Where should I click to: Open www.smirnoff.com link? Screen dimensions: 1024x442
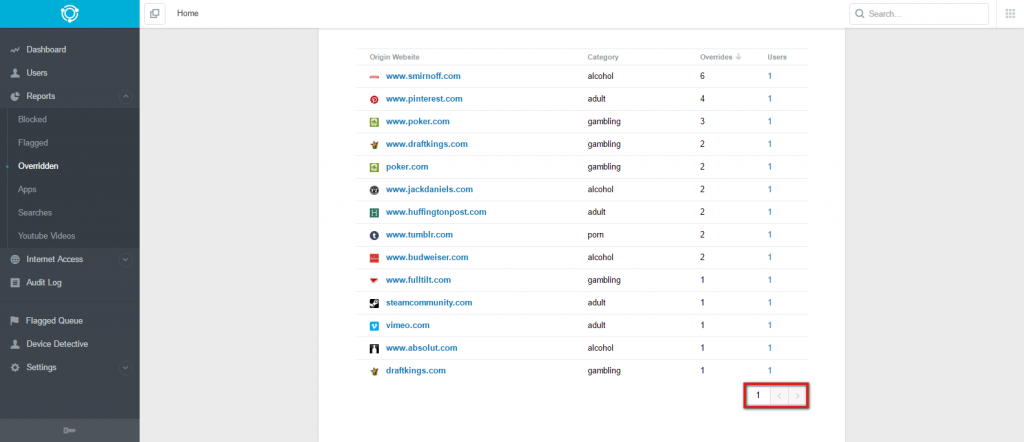click(x=423, y=76)
